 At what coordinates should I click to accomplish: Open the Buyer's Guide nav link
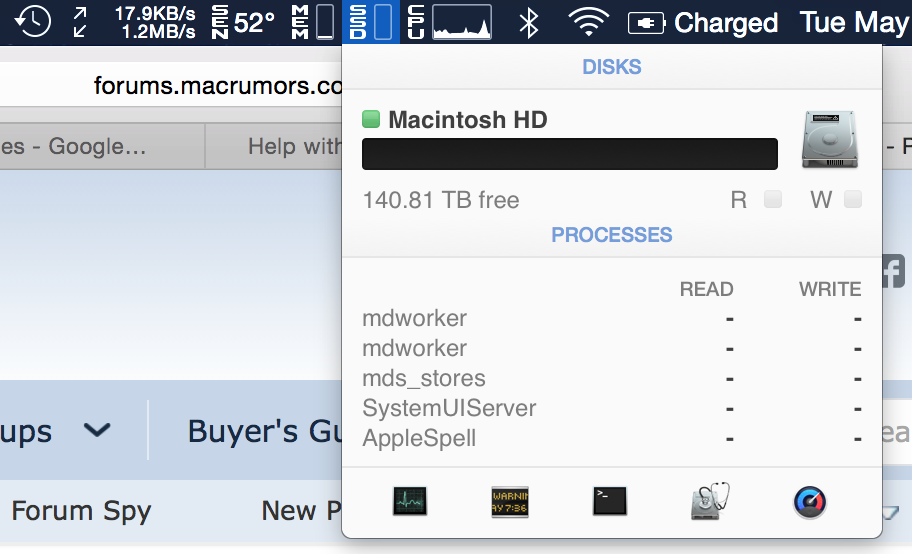point(265,432)
